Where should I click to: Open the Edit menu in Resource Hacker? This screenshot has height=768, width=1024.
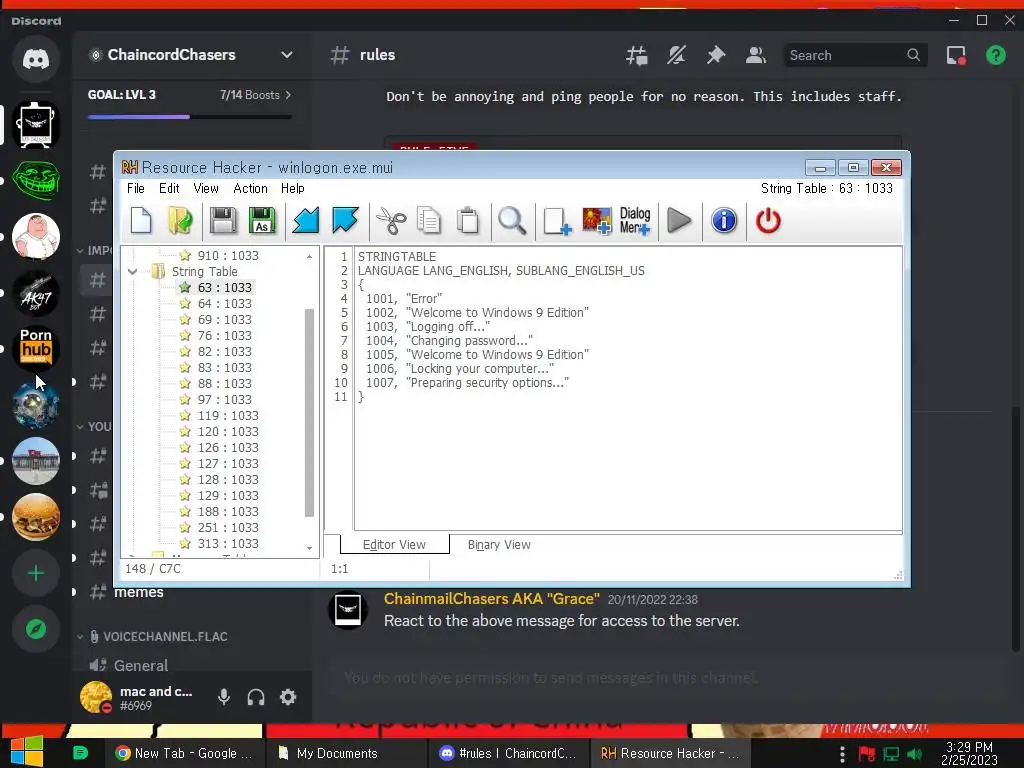169,188
